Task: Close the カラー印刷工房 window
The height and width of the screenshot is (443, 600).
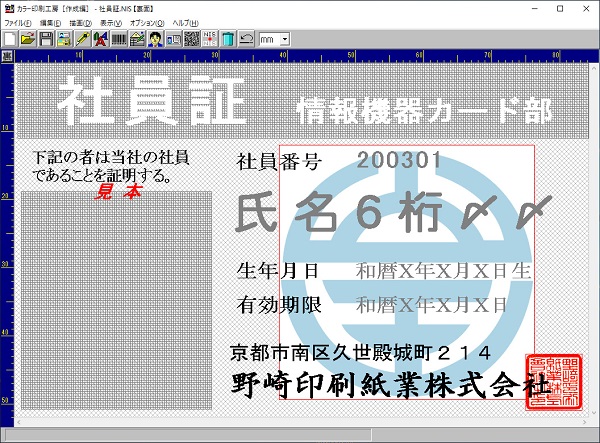Action: [x=586, y=8]
